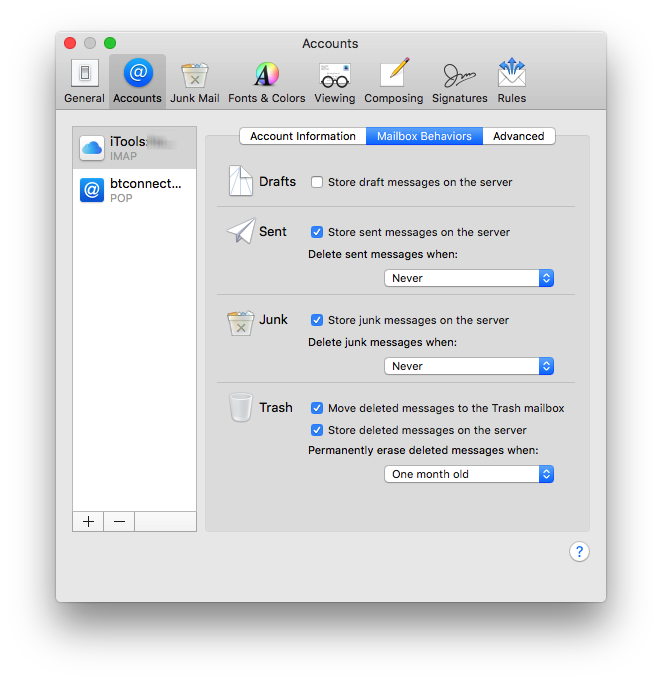Expand the One month old erase dropdown
This screenshot has width=662, height=682.
point(469,474)
